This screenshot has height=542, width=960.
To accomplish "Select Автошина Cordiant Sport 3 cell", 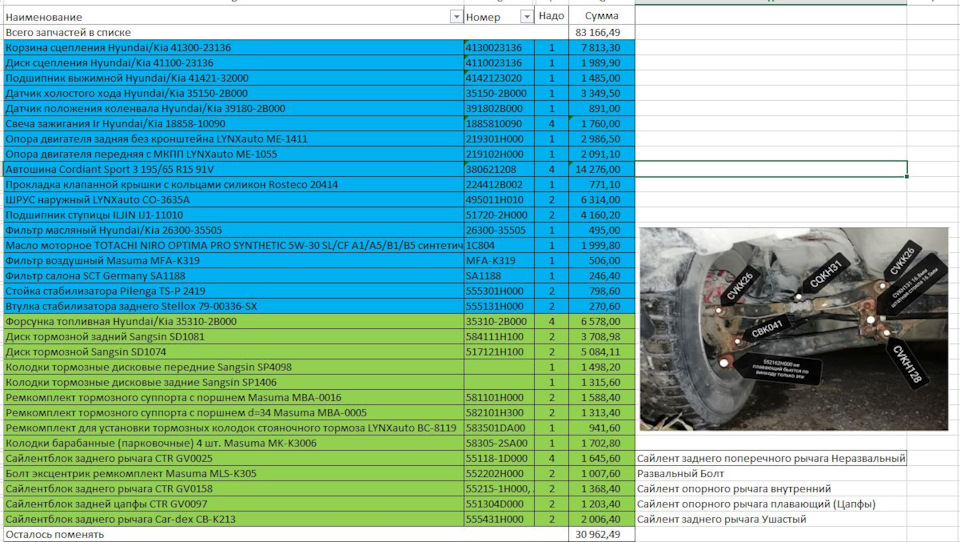I will [233, 169].
